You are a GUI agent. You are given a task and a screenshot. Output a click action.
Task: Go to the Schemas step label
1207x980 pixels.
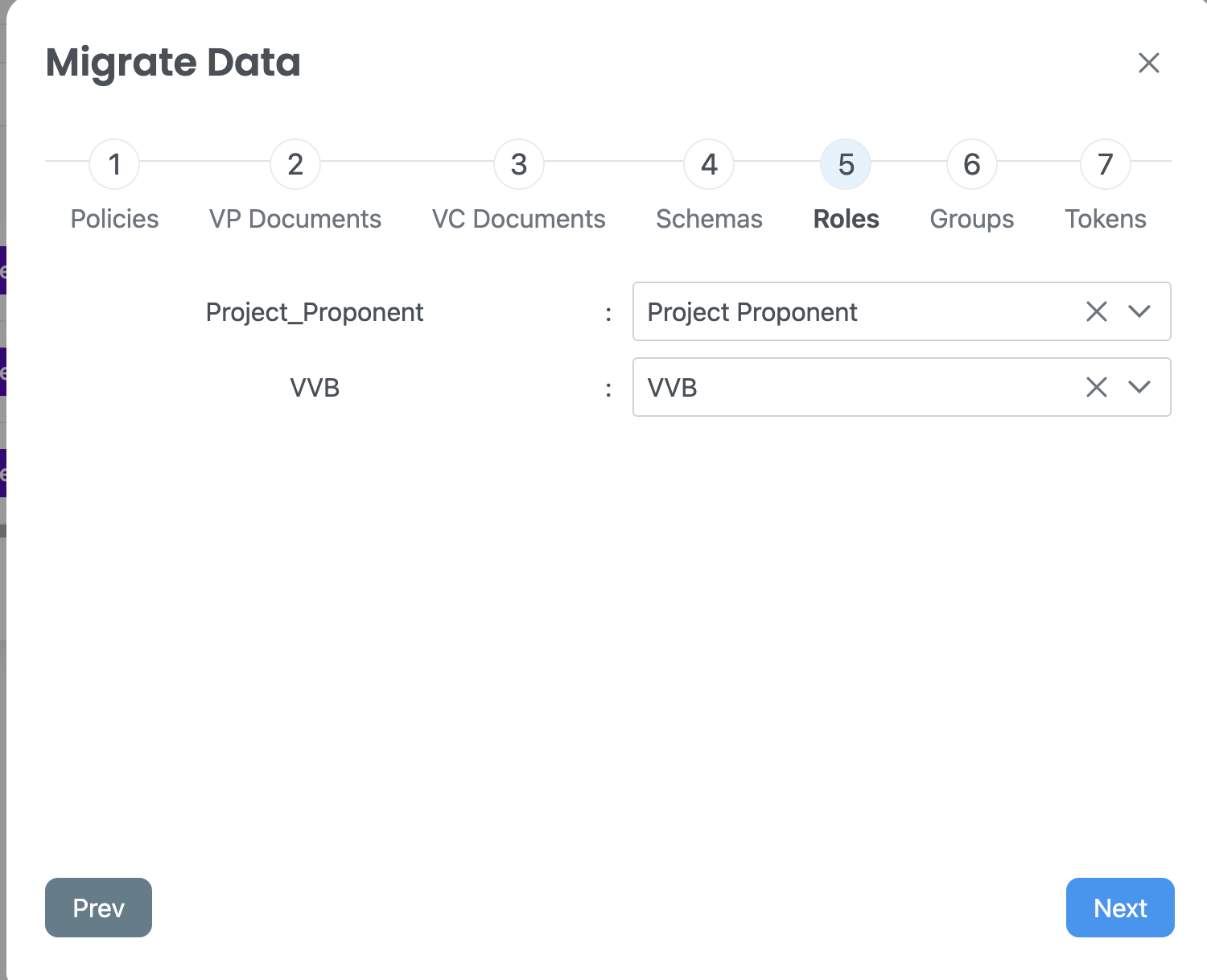pyautogui.click(x=709, y=219)
